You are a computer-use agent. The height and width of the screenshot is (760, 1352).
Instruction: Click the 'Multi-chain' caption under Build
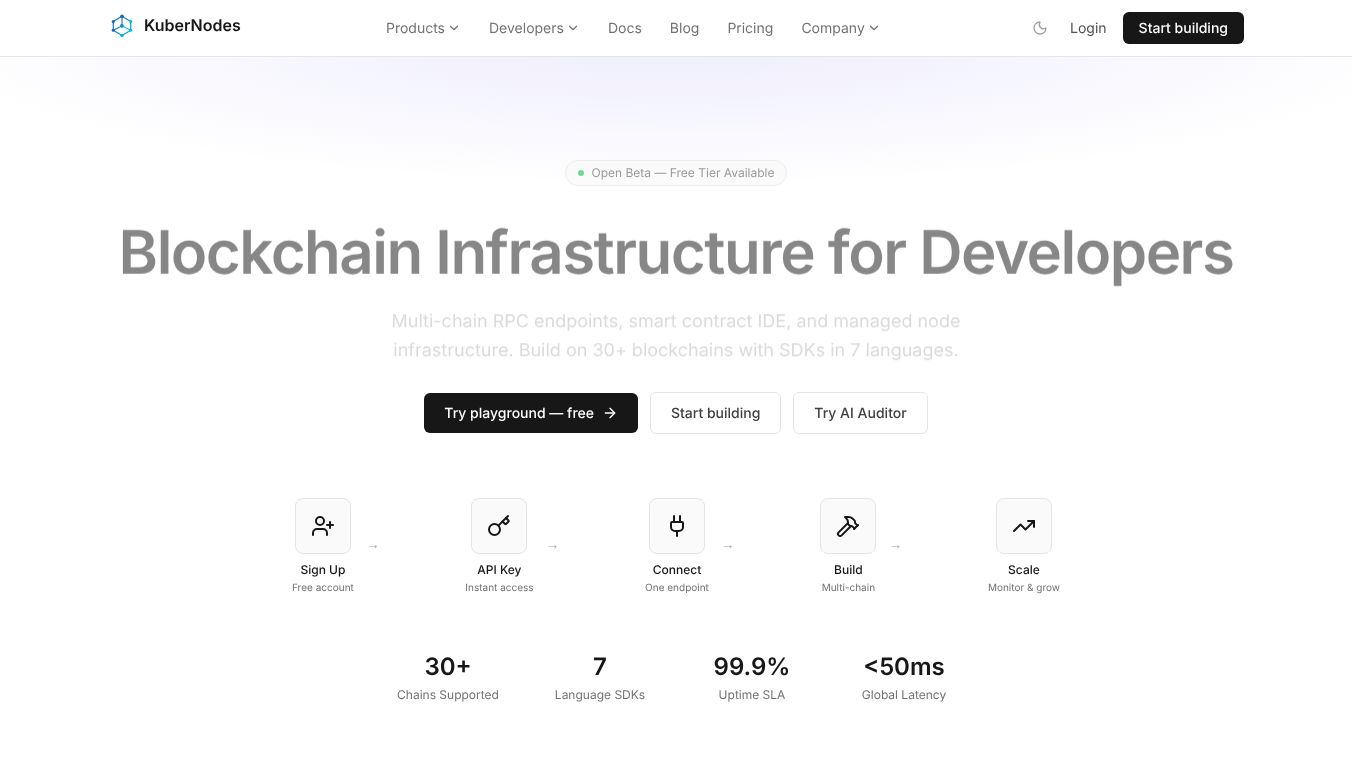pyautogui.click(x=848, y=588)
